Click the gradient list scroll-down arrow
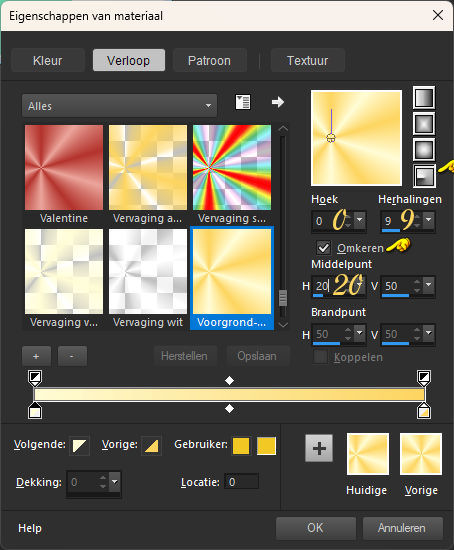 (283, 325)
